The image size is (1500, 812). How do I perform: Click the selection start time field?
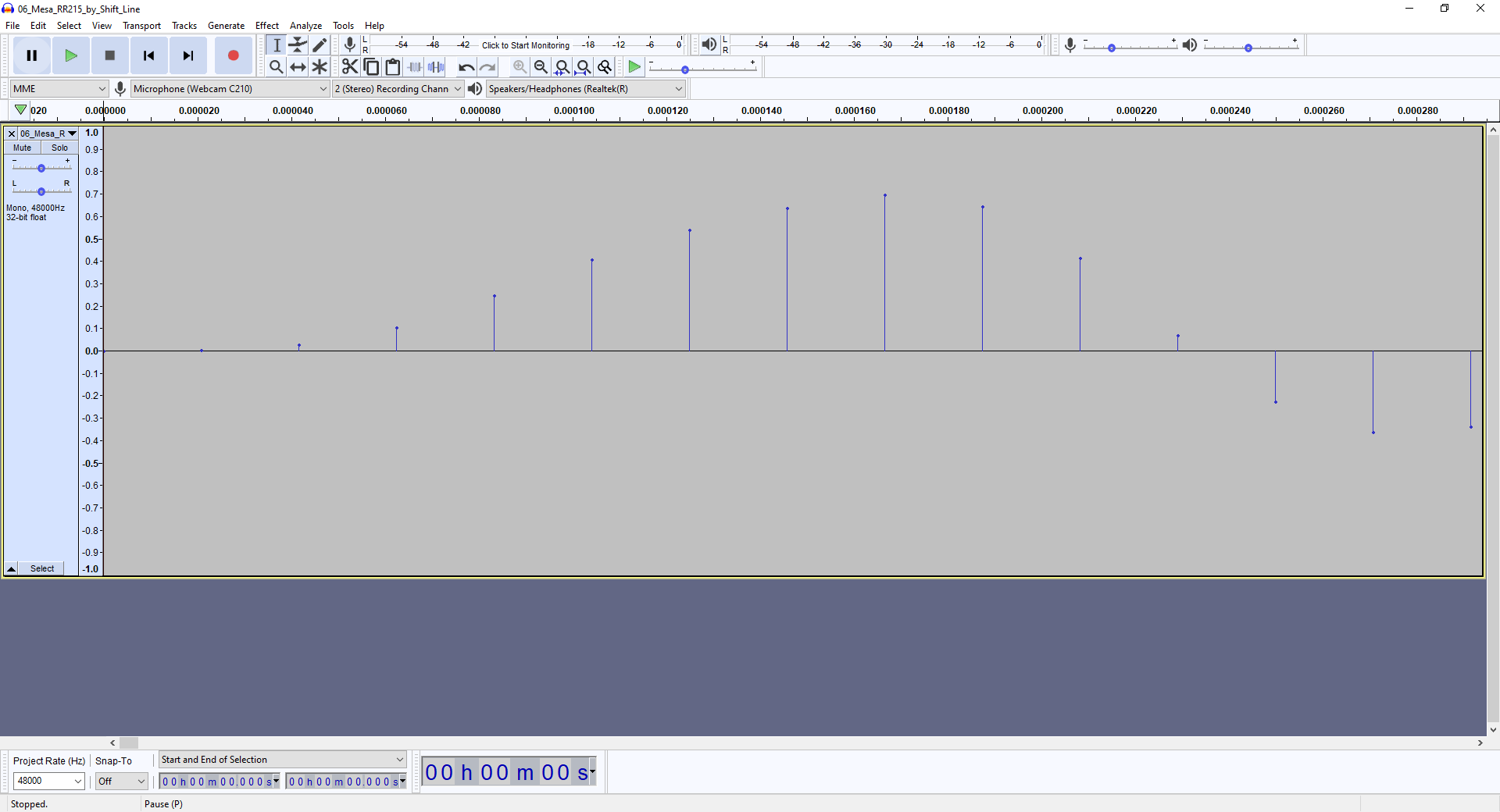click(219, 782)
